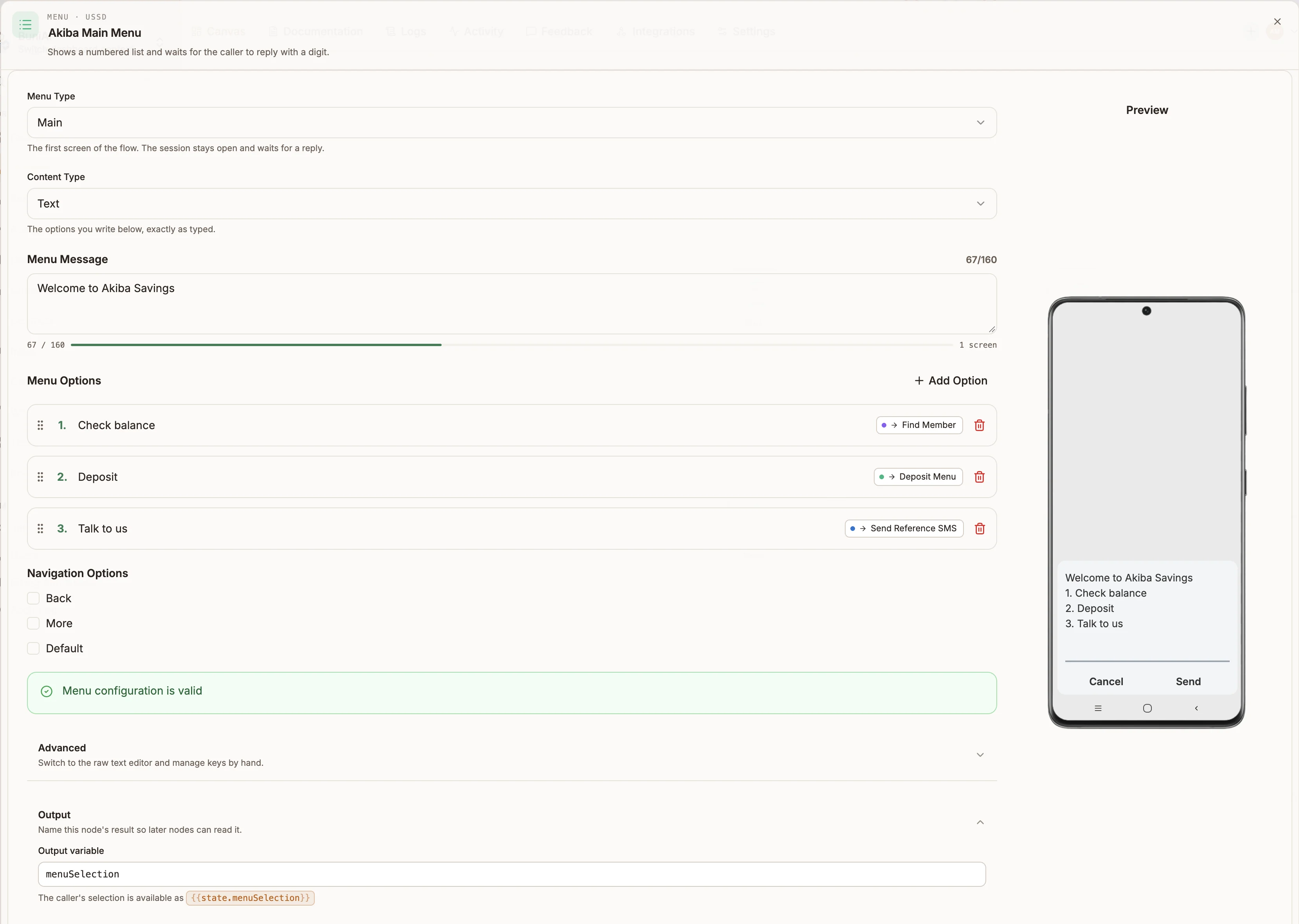Tap the home icon in phone preview
The height and width of the screenshot is (924, 1299).
tap(1147, 708)
